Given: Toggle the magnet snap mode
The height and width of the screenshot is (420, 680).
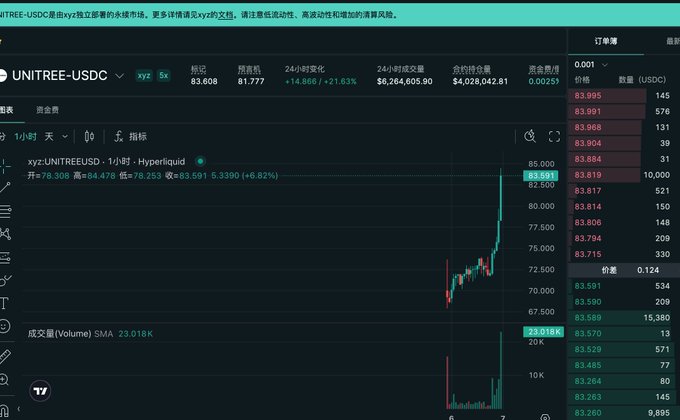Looking at the screenshot, I should click(x=4, y=410).
